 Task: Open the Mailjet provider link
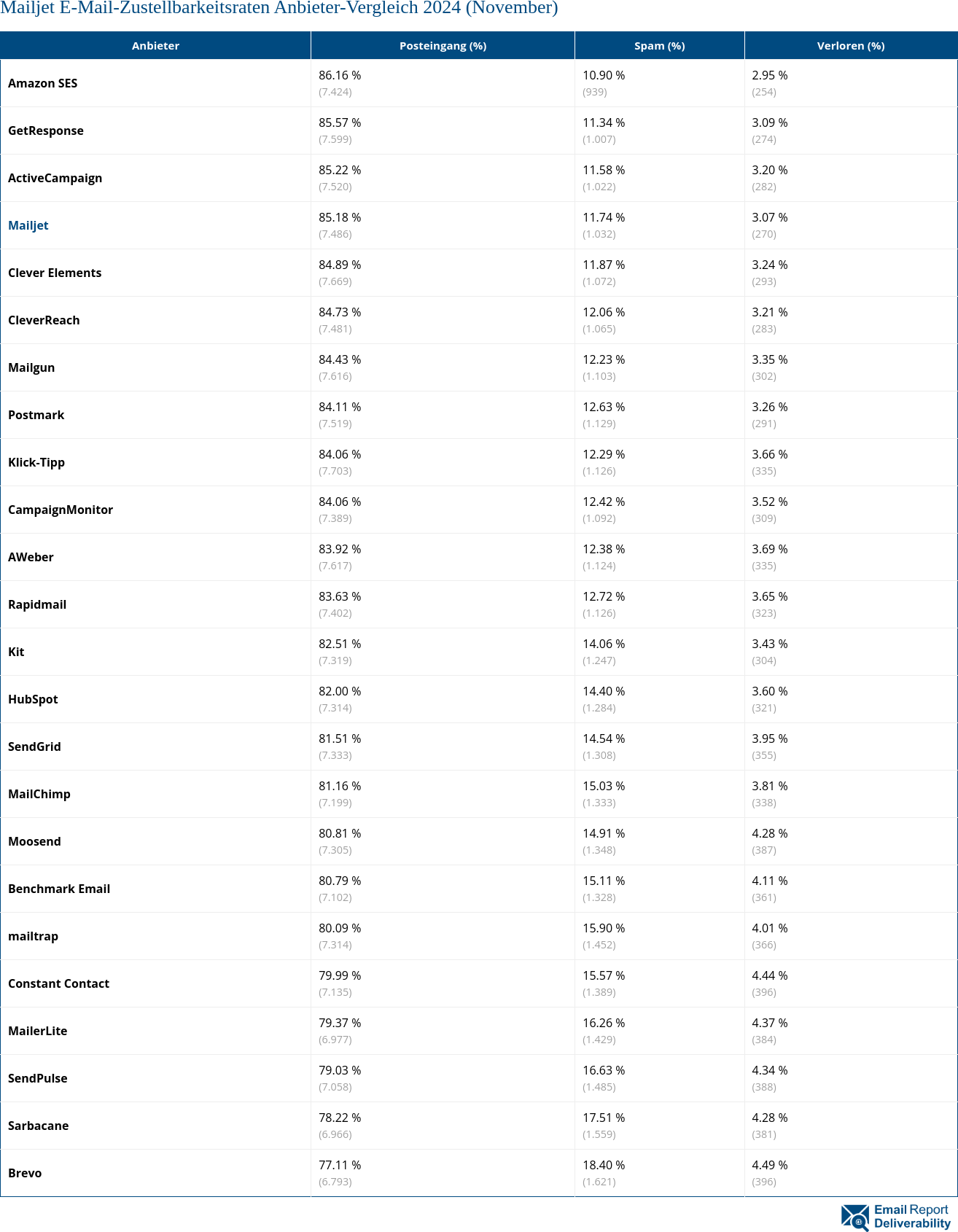click(28, 225)
